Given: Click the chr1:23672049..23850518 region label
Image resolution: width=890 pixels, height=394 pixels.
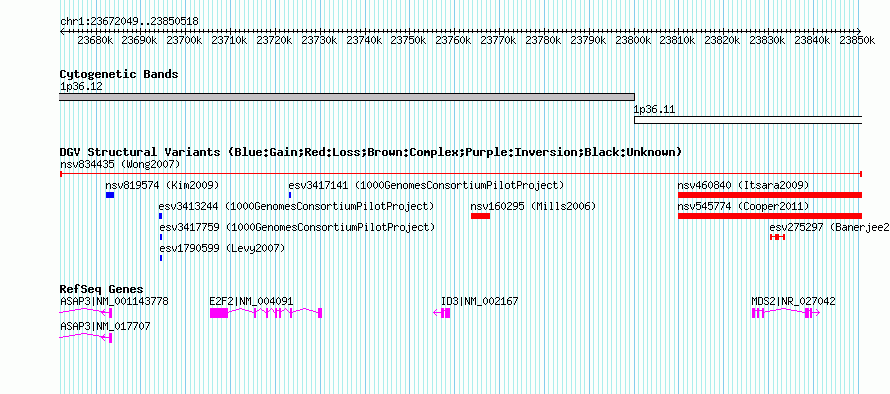Looking at the screenshot, I should pos(129,22).
